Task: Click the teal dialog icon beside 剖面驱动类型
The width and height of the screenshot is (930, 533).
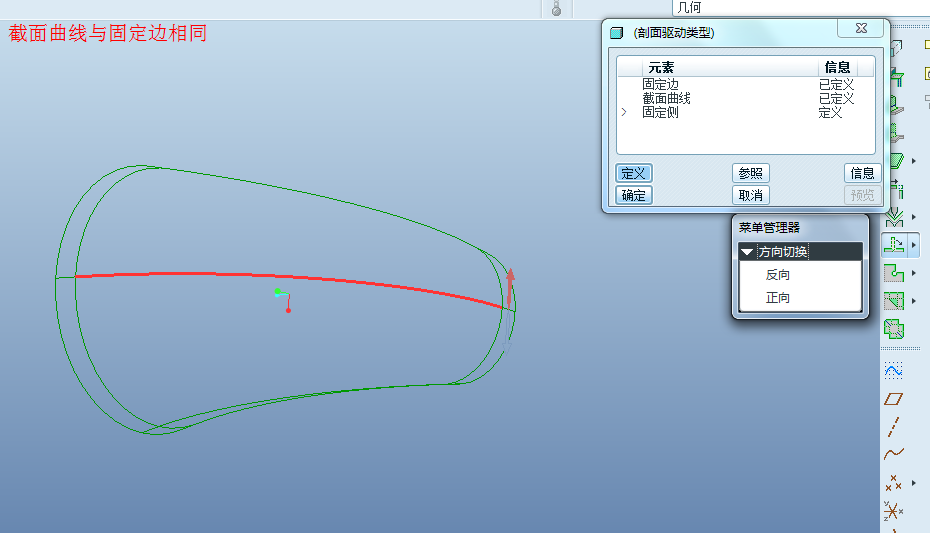Action: pos(617,33)
